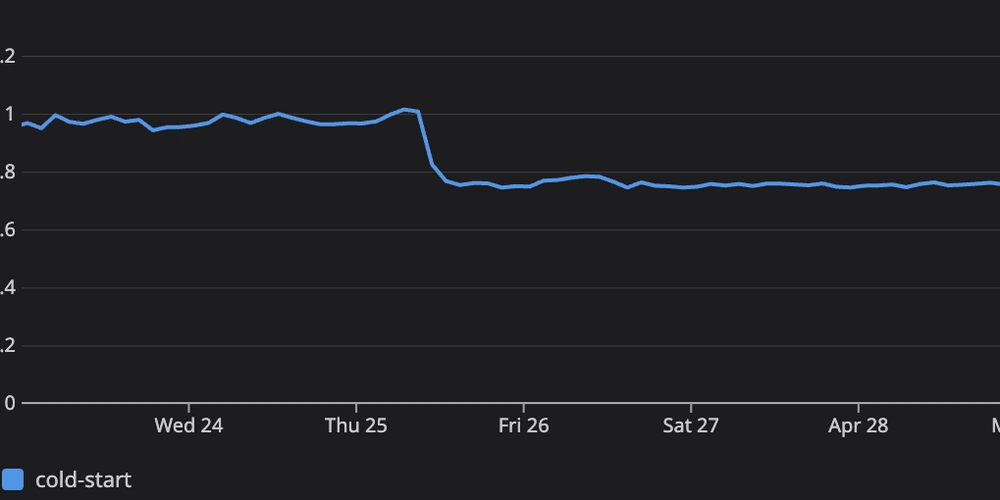Click the y-axis value 0 label
This screenshot has width=1000, height=500.
pos(11,404)
